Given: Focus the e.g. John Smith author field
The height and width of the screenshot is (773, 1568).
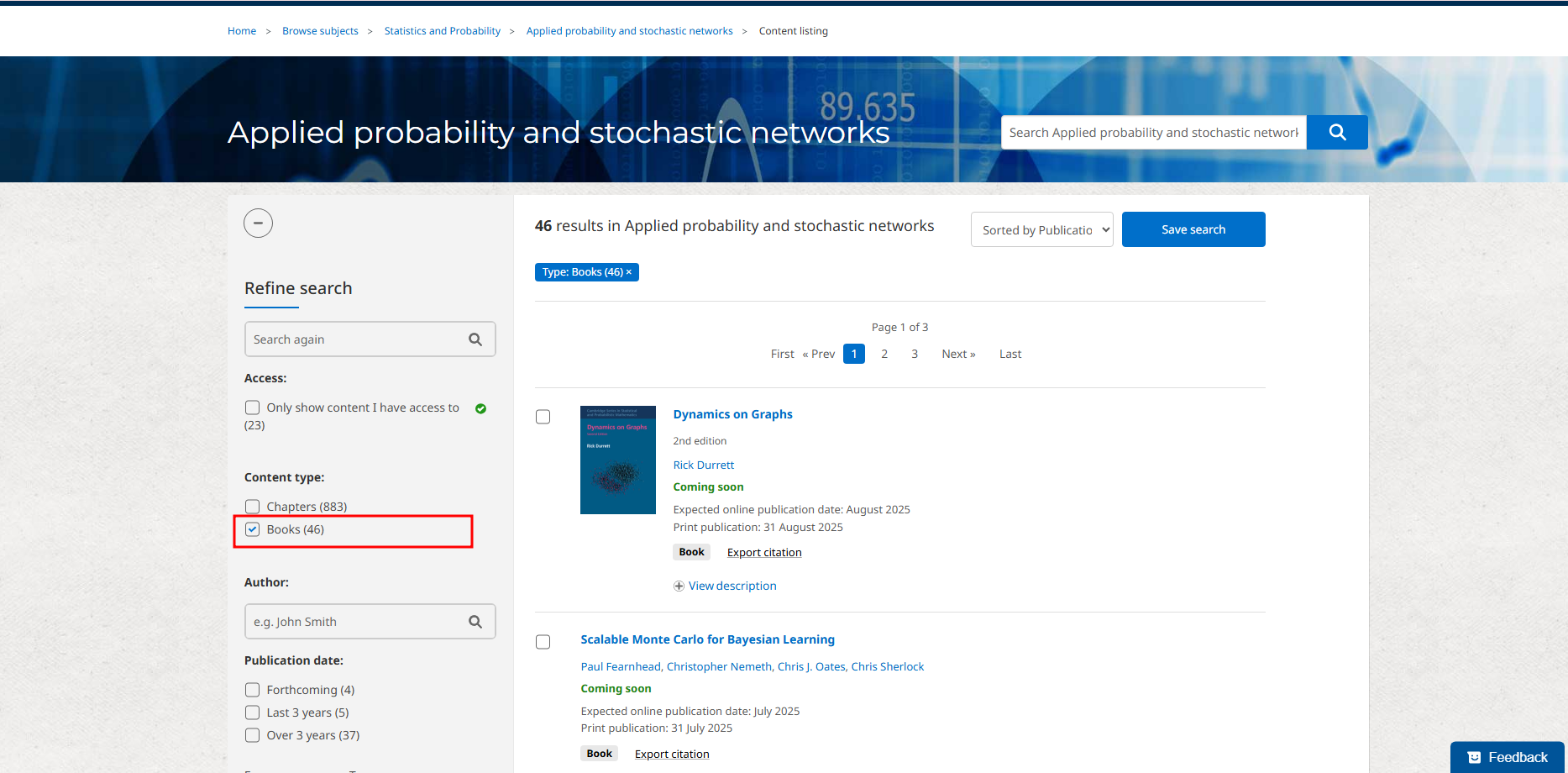Looking at the screenshot, I should [x=354, y=622].
